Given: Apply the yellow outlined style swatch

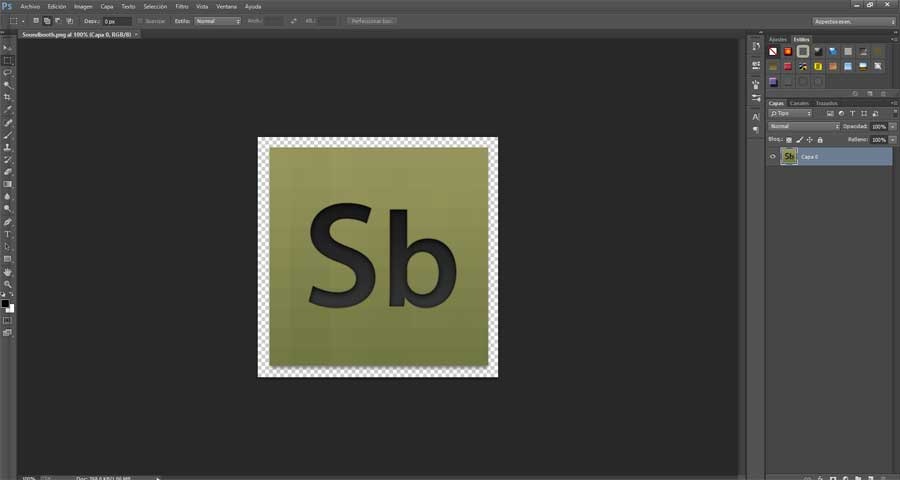Looking at the screenshot, I should [818, 67].
